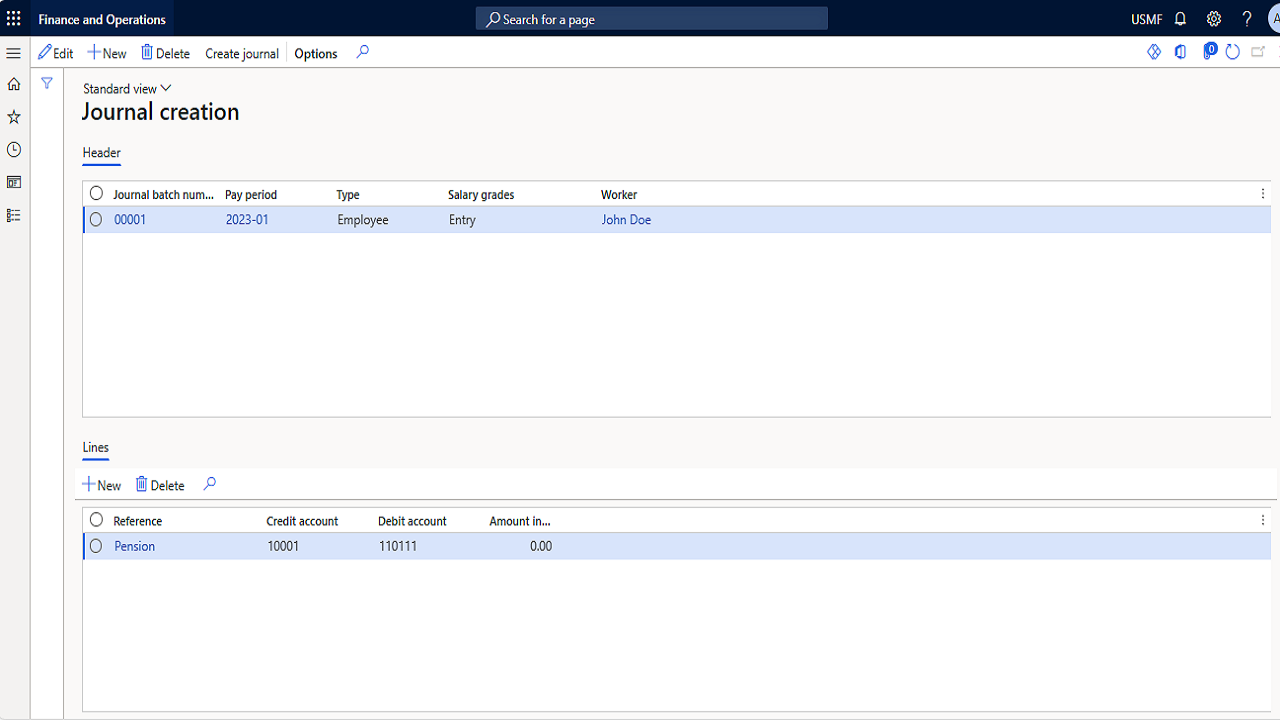Select all rows in Header grid
1280x720 pixels.
click(96, 193)
